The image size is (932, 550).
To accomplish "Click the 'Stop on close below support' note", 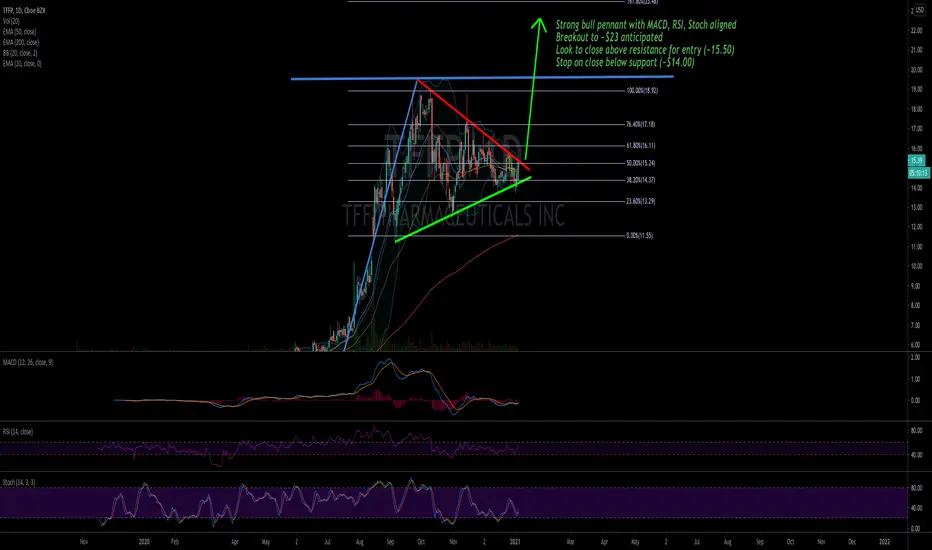I will pyautogui.click(x=625, y=62).
